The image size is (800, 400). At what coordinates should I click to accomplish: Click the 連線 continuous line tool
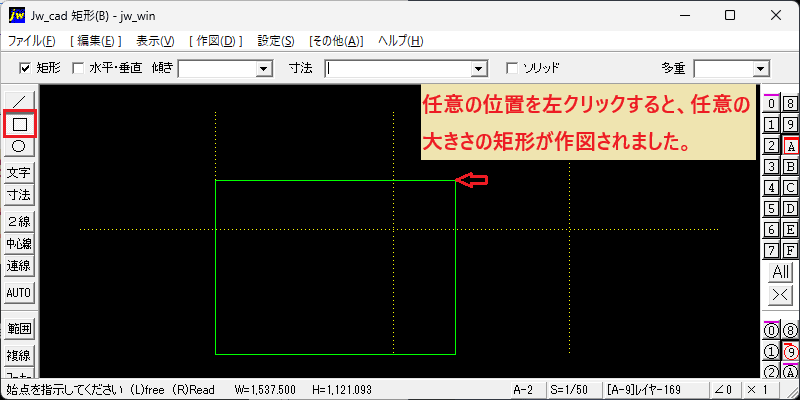click(x=19, y=266)
